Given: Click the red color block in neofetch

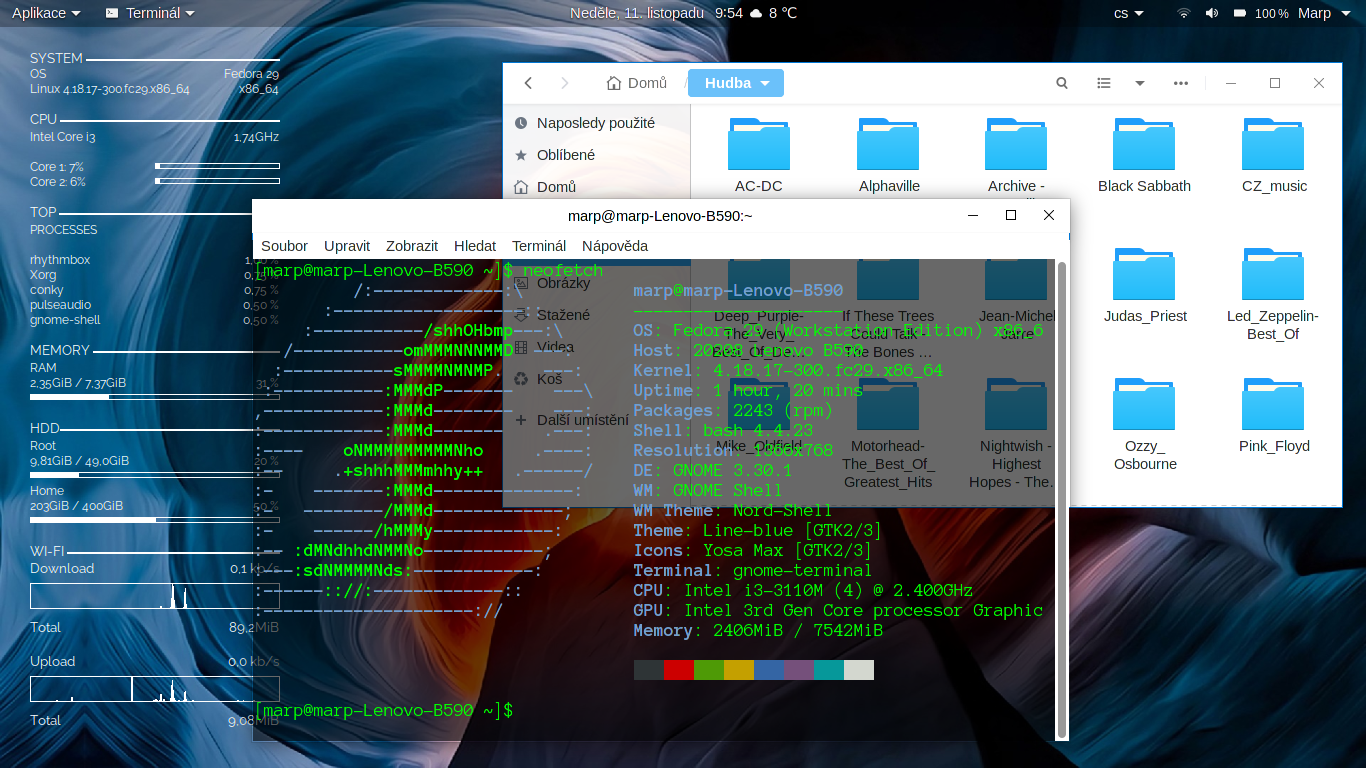Looking at the screenshot, I should (679, 670).
